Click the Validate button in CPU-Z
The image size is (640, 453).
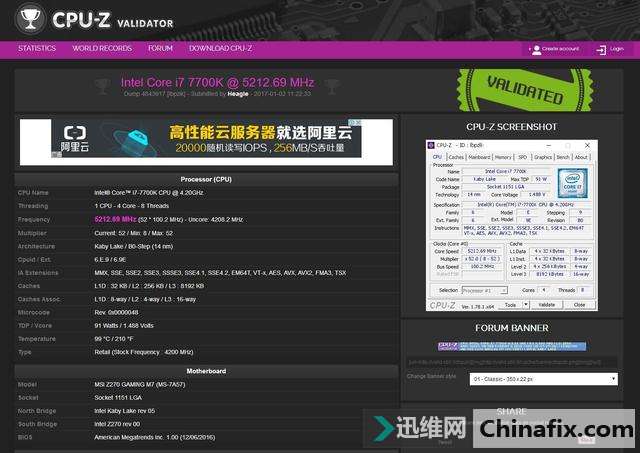(x=547, y=305)
